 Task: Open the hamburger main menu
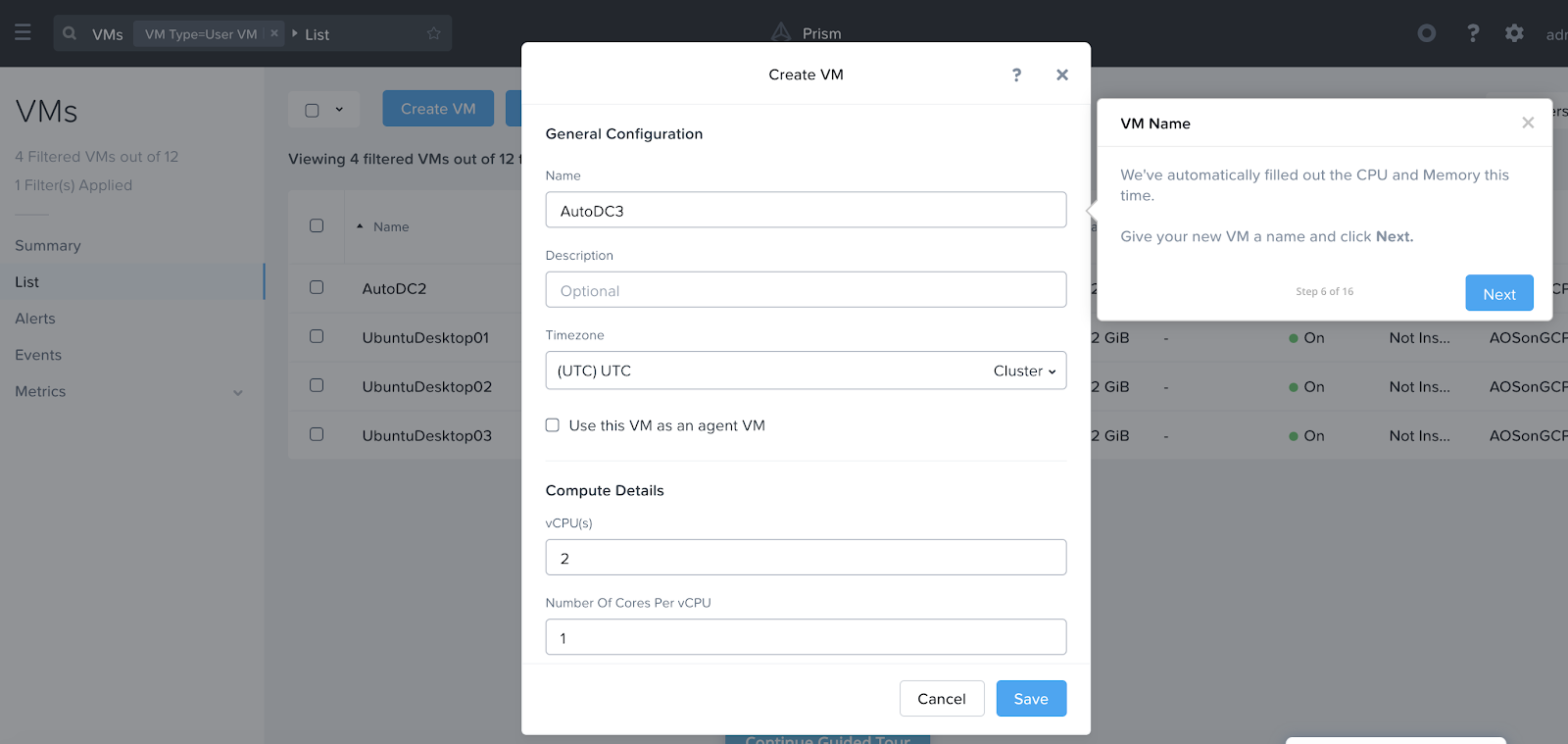point(23,33)
